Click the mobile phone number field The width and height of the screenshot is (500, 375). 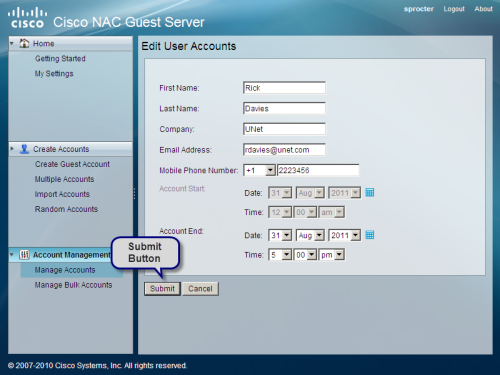(x=318, y=170)
